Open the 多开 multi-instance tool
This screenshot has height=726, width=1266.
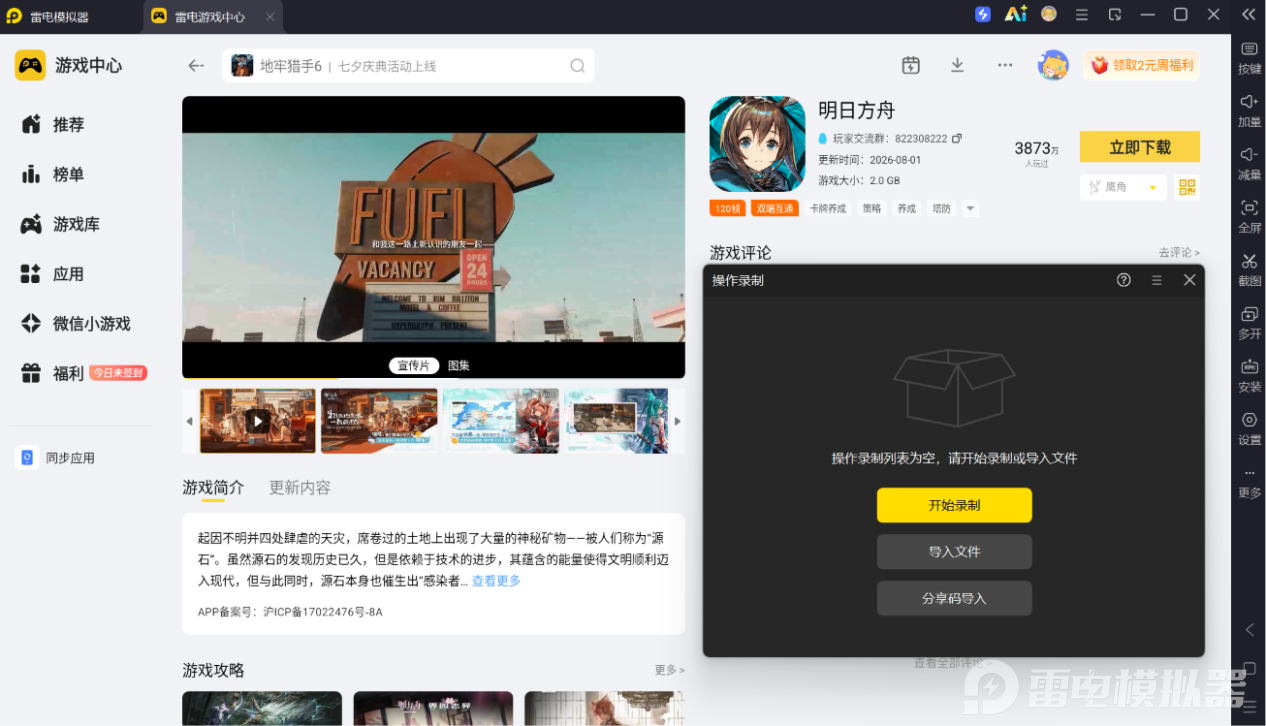(x=1249, y=323)
